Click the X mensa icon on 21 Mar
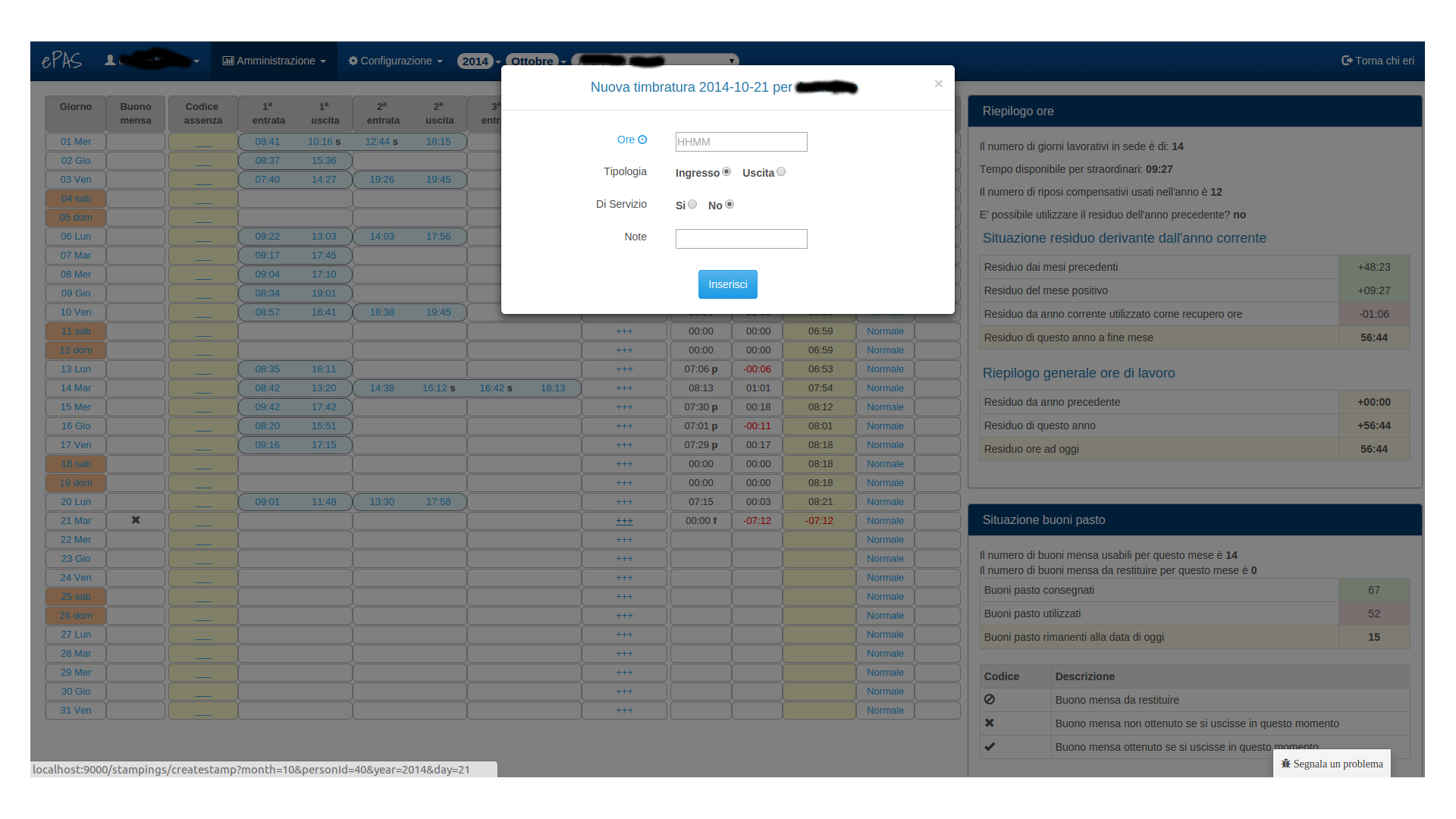1456x819 pixels. (x=136, y=520)
